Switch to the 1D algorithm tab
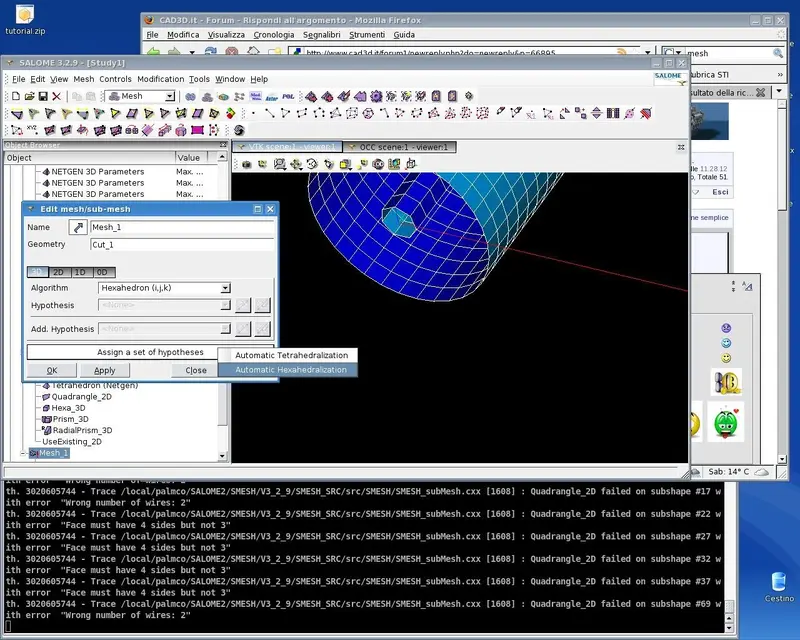 pyautogui.click(x=81, y=272)
